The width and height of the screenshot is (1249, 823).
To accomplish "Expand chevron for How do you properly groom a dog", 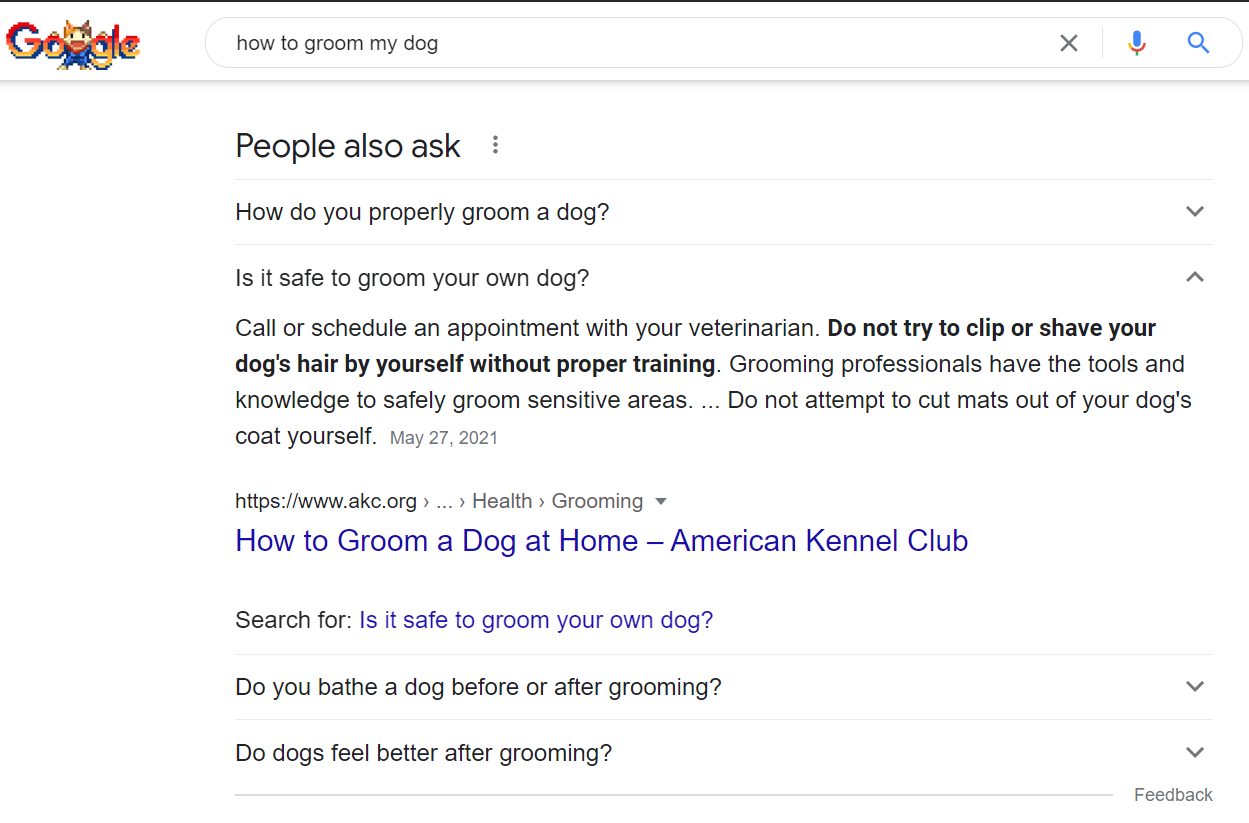I will point(1194,212).
